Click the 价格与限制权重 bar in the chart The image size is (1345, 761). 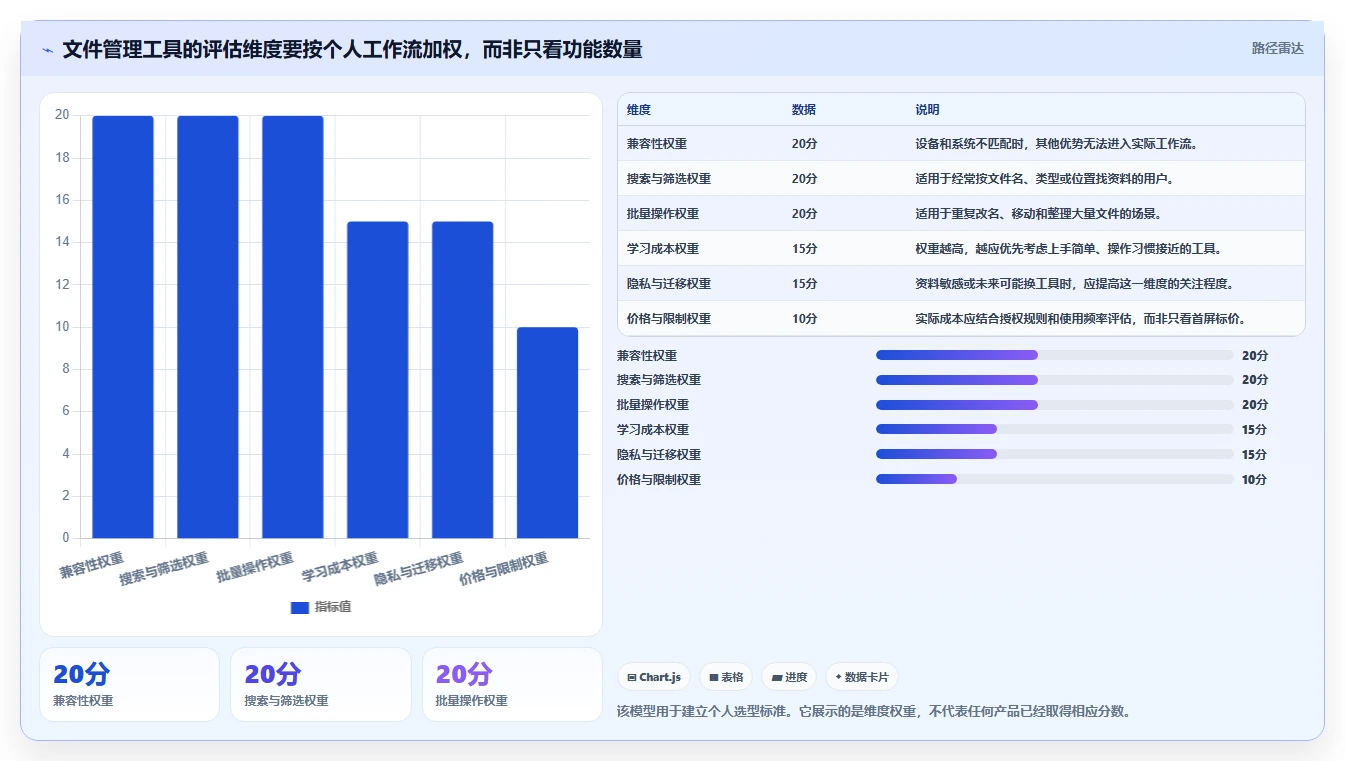[x=548, y=433]
